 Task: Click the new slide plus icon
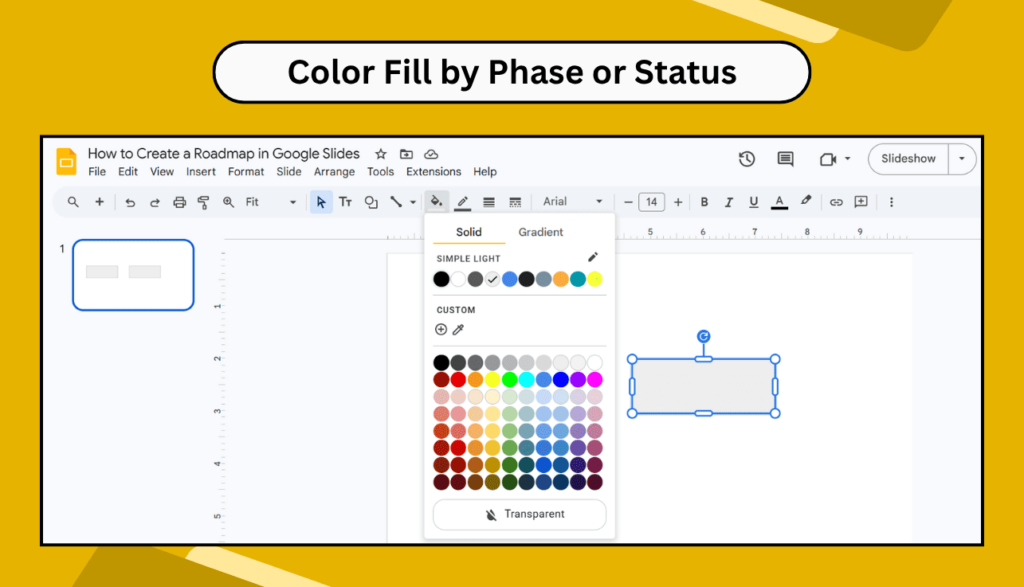tap(99, 202)
